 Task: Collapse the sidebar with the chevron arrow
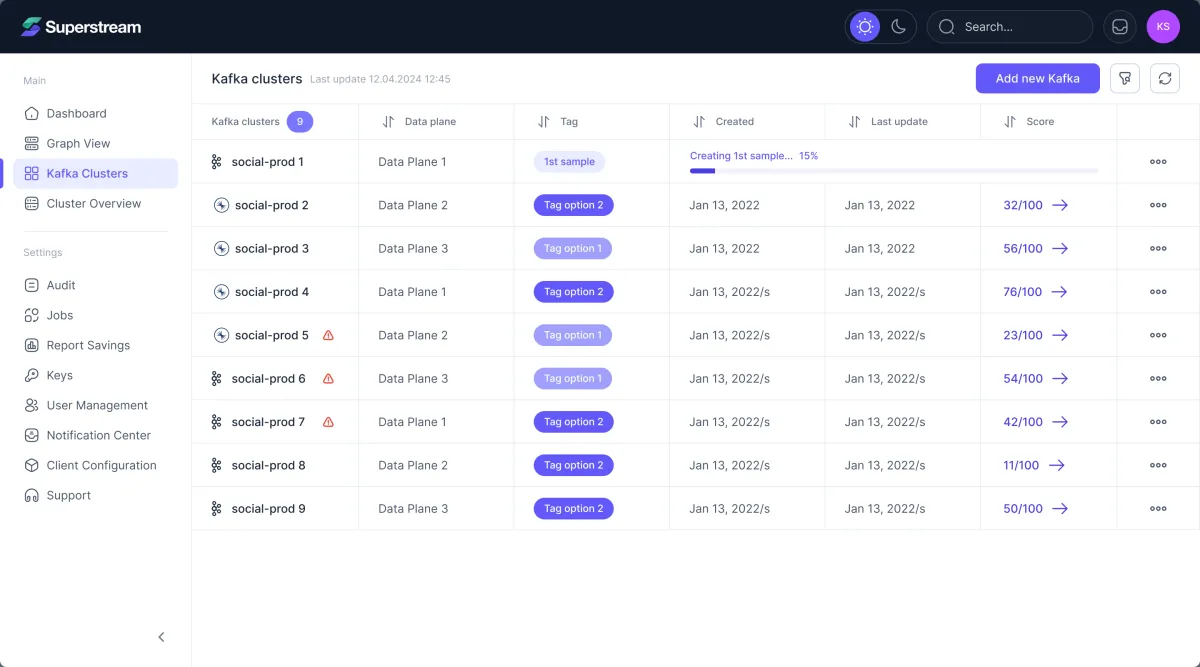(161, 637)
